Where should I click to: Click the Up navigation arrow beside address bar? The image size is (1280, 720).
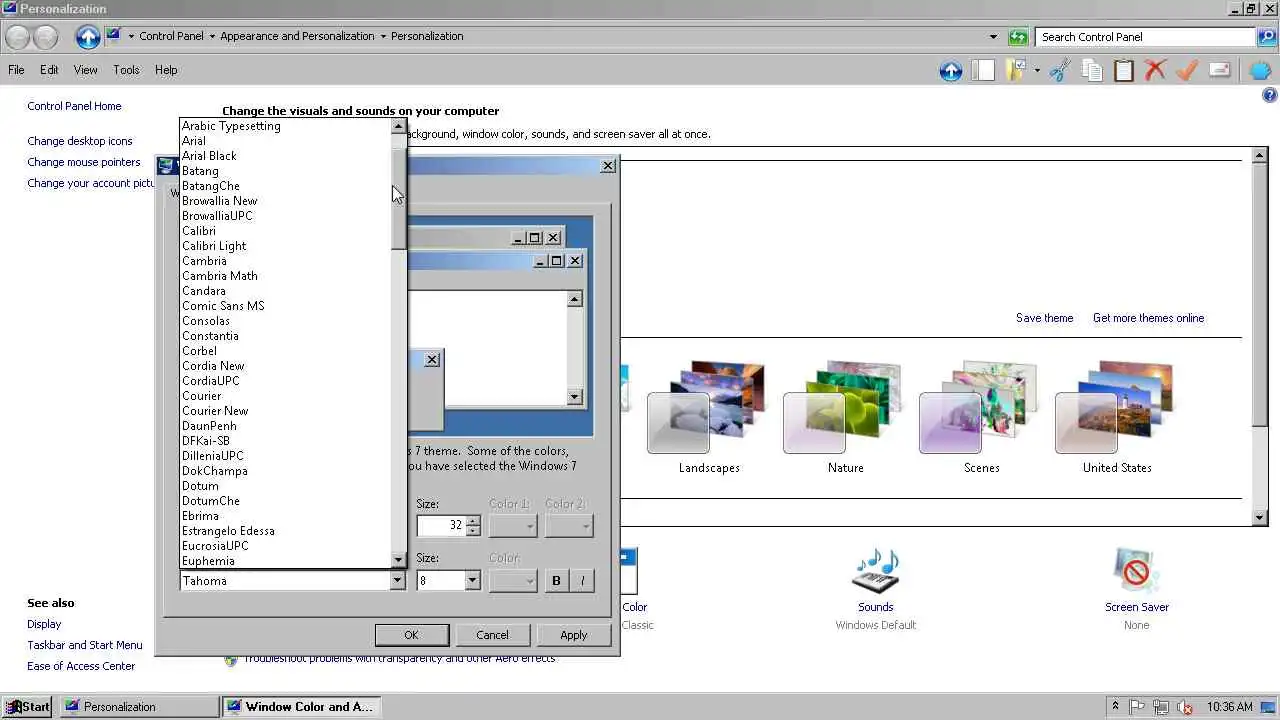point(88,37)
